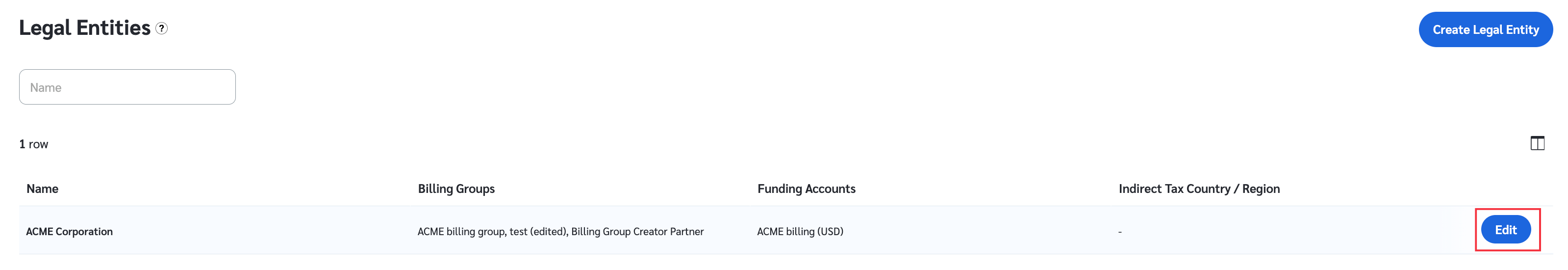Click the word Partner in billing groups cell
Screen dimensions: 1568x270
pos(686,232)
